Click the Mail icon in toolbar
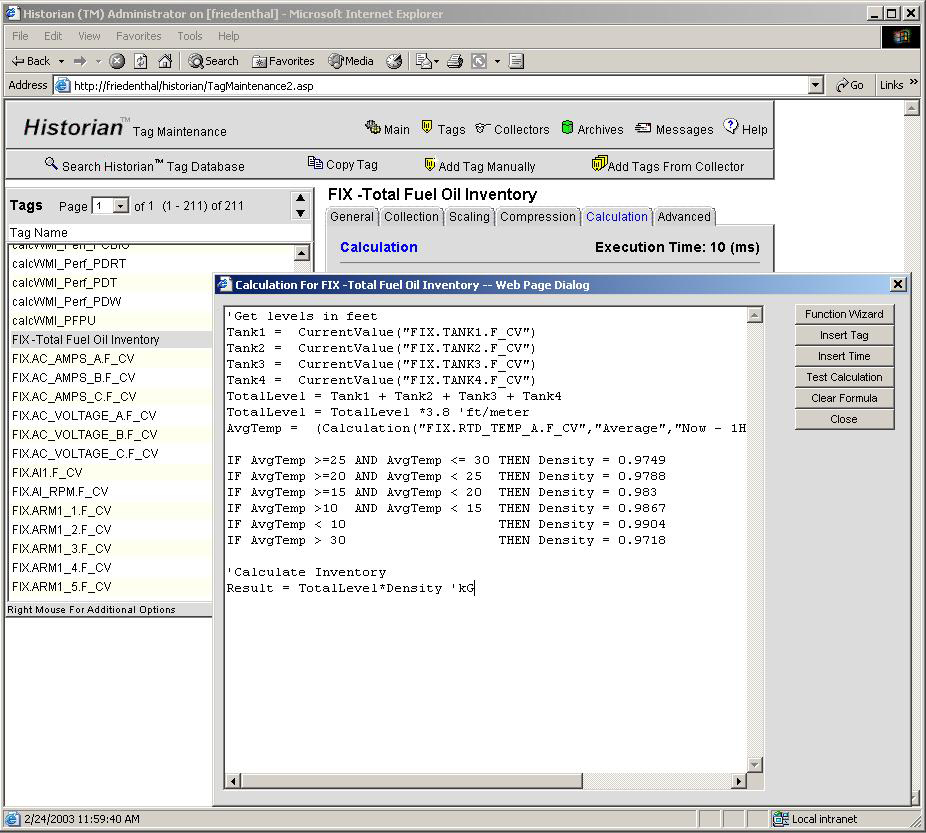This screenshot has width=926, height=833. tap(423, 61)
